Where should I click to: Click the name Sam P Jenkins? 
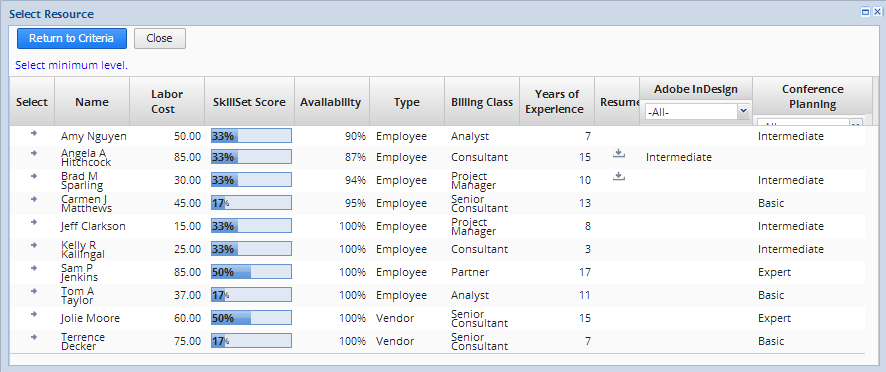coord(79,272)
